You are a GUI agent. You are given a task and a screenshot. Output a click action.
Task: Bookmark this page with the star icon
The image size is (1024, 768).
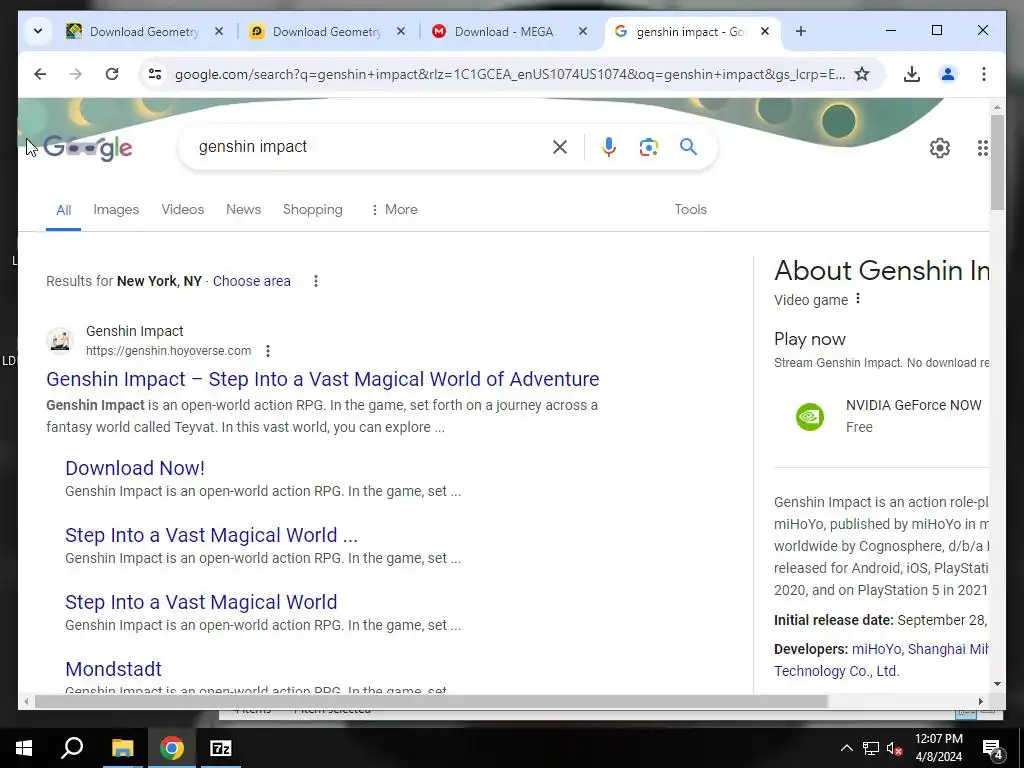click(862, 74)
